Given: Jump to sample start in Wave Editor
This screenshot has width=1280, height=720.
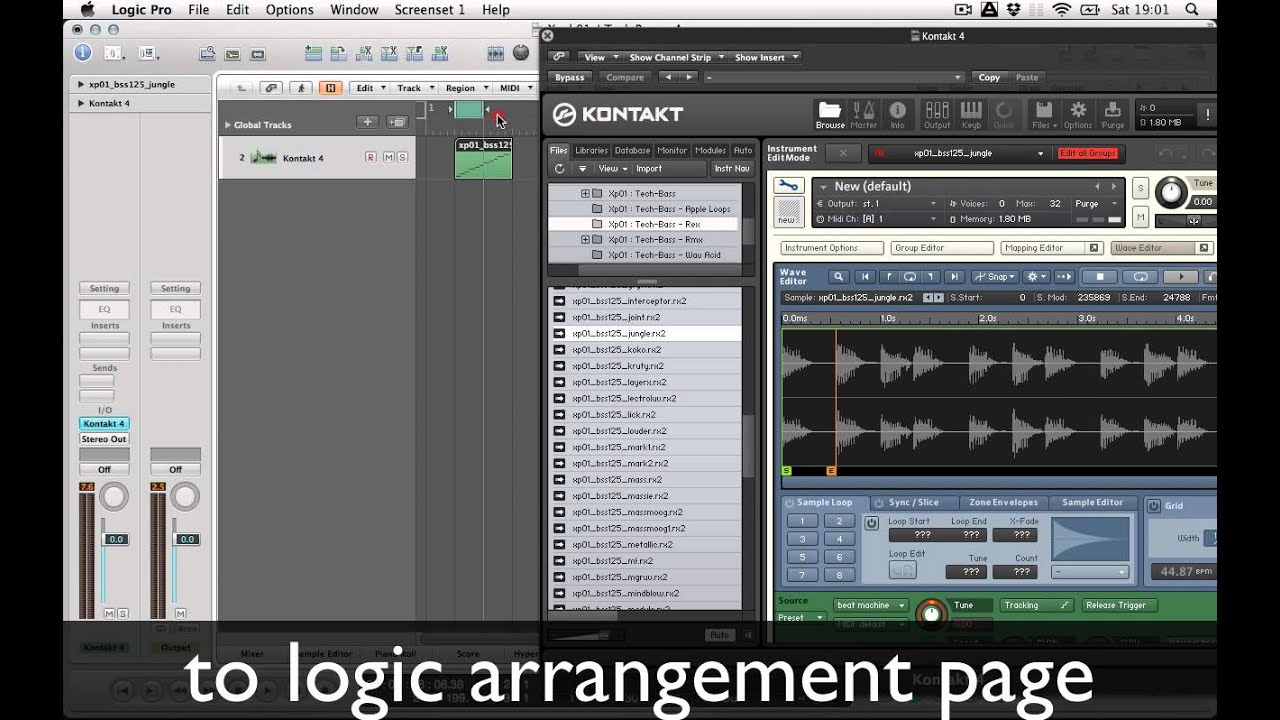Looking at the screenshot, I should pos(864,277).
